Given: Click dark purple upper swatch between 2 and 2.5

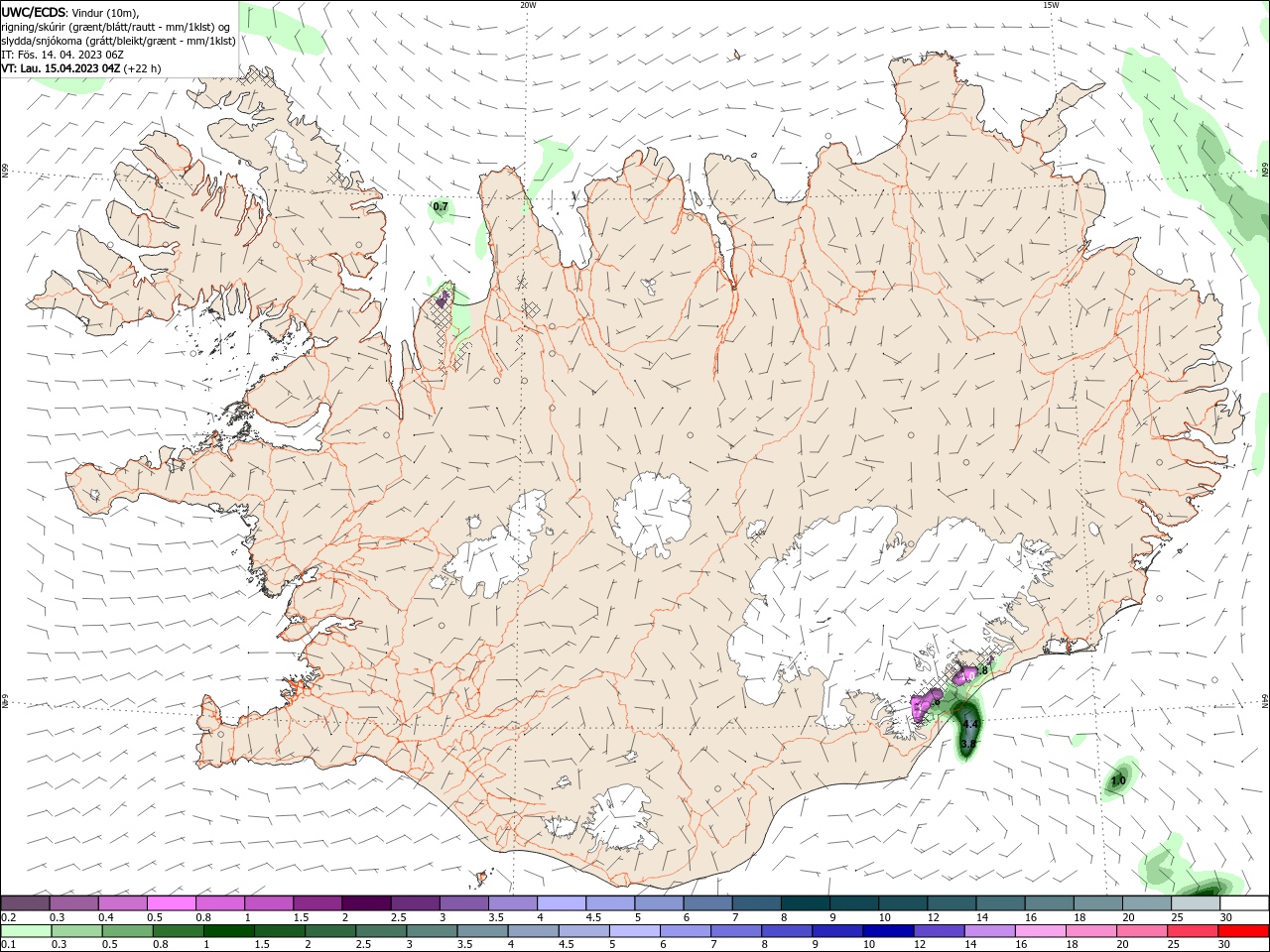Looking at the screenshot, I should [x=365, y=903].
